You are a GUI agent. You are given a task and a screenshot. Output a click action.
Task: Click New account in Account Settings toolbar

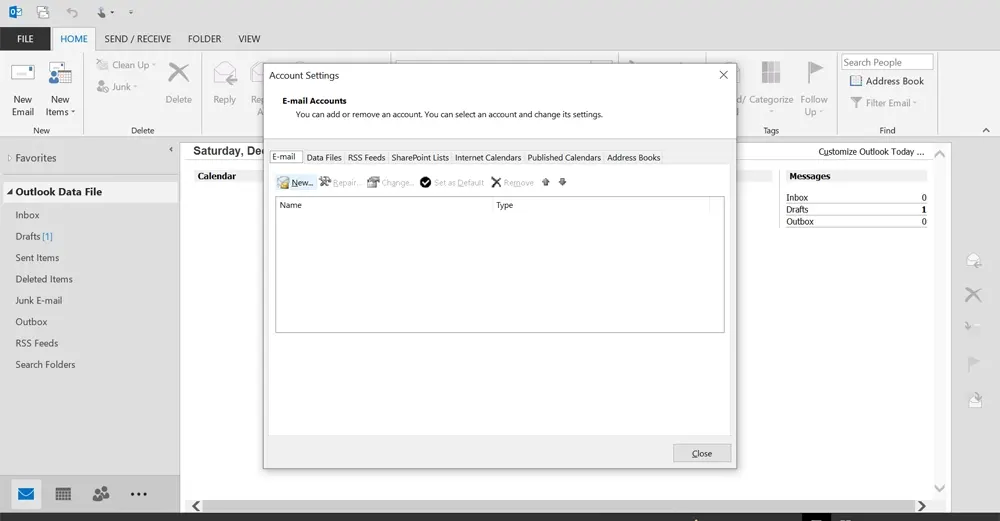pyautogui.click(x=296, y=182)
